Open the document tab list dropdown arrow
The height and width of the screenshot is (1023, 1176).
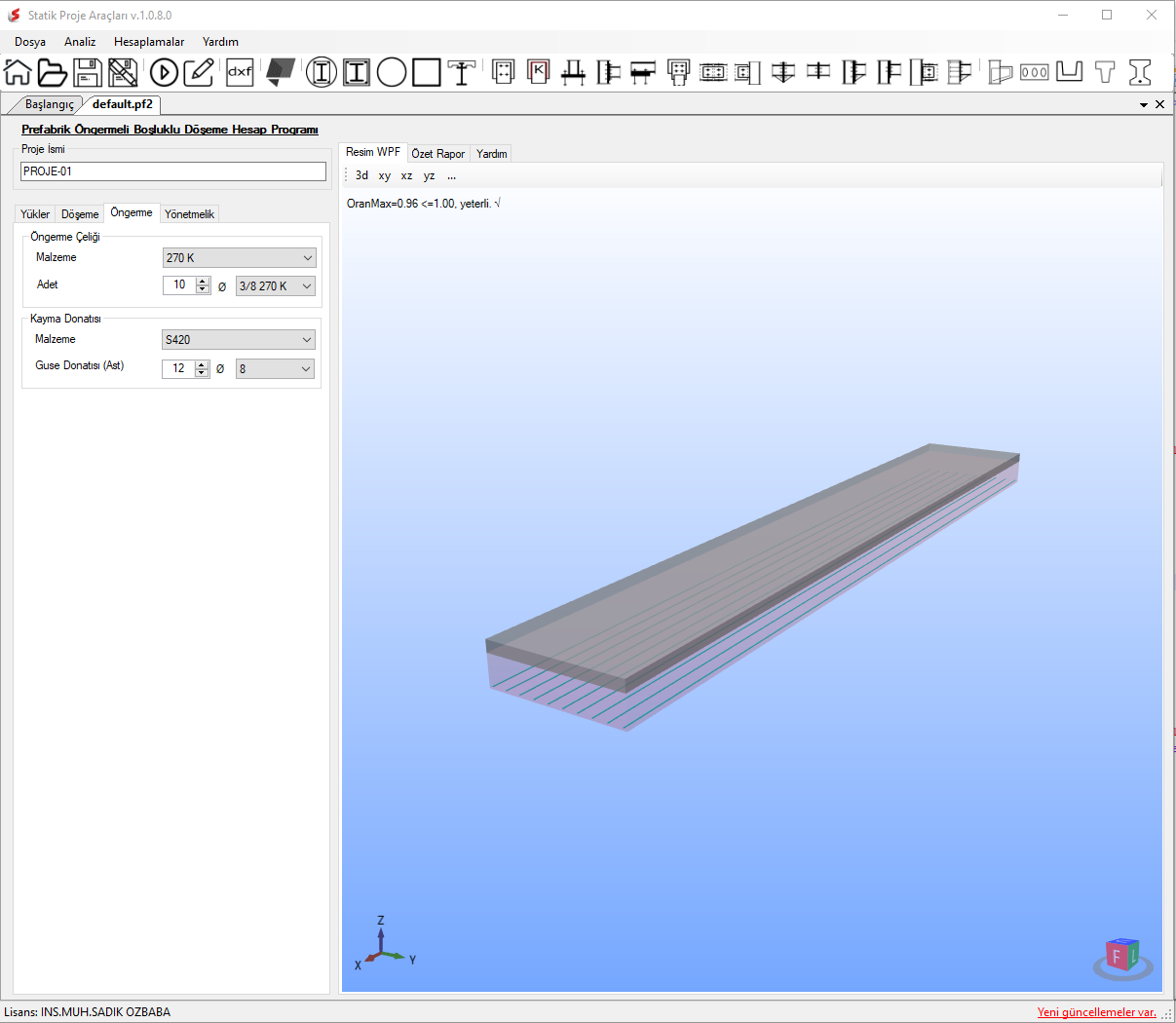(x=1144, y=104)
